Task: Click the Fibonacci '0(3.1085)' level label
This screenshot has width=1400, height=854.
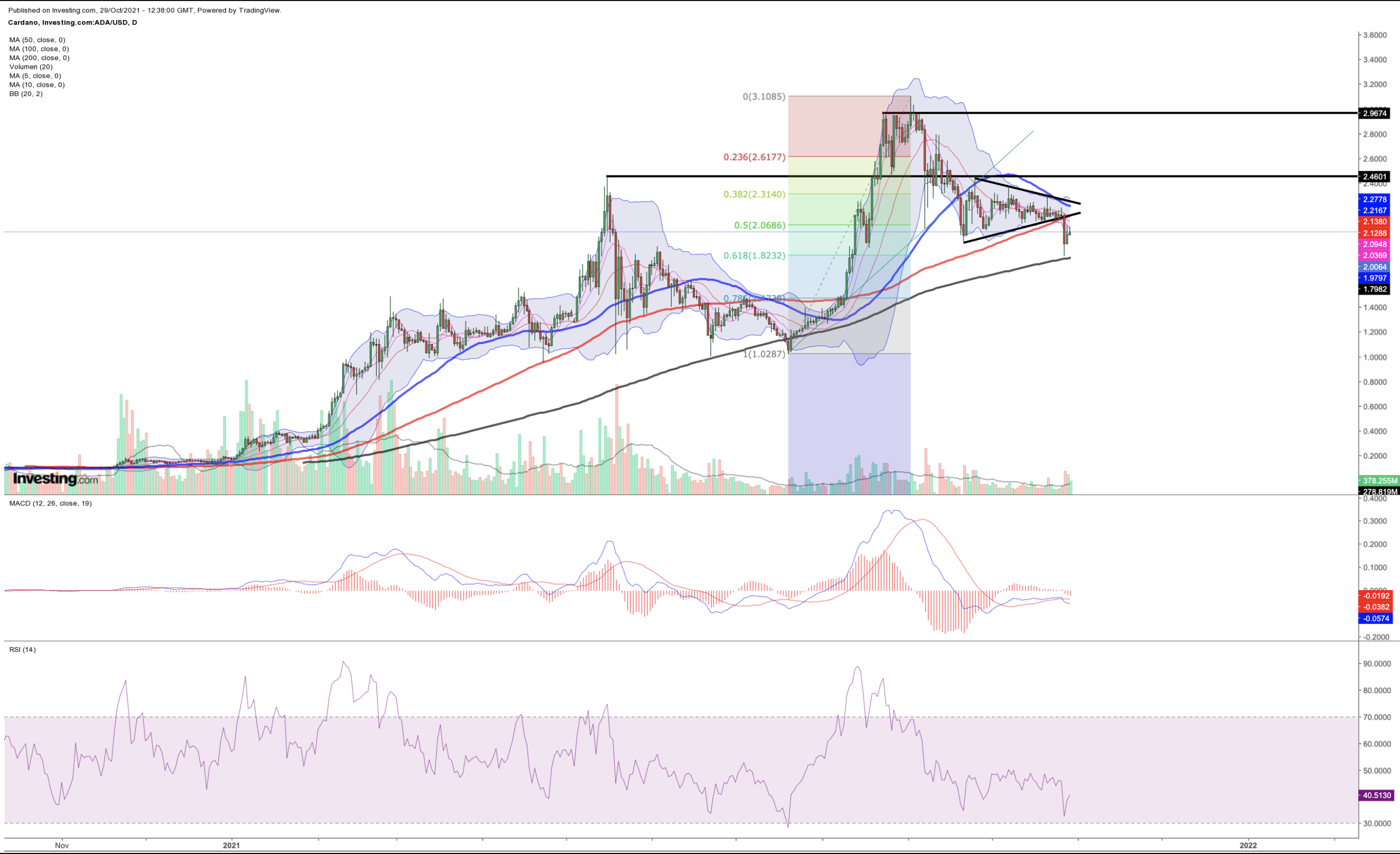Action: point(764,97)
